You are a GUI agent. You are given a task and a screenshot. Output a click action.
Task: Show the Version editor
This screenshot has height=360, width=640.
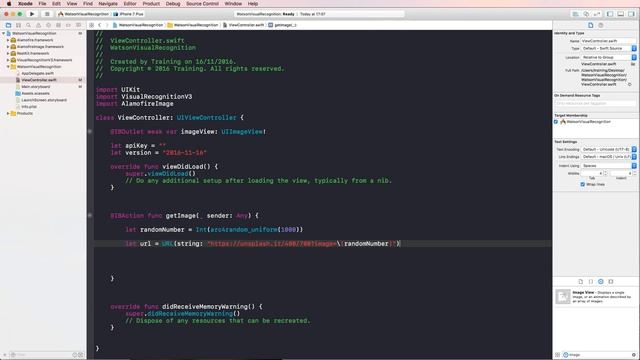[x=597, y=14]
